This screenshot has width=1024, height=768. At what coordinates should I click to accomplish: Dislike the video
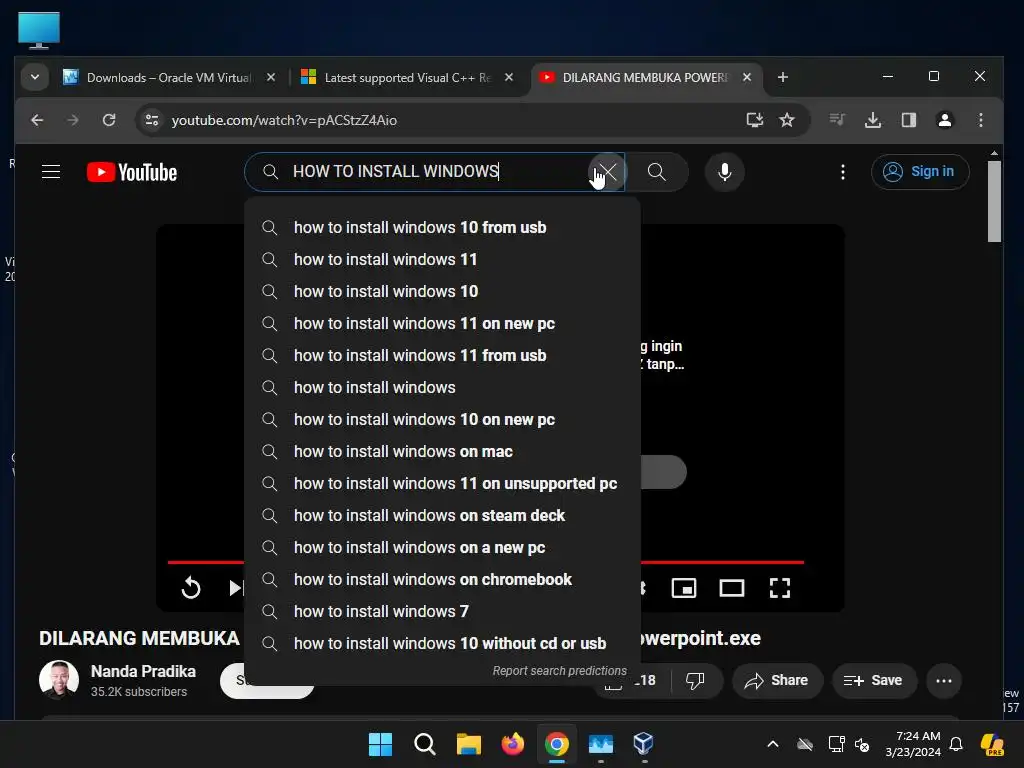coord(695,680)
